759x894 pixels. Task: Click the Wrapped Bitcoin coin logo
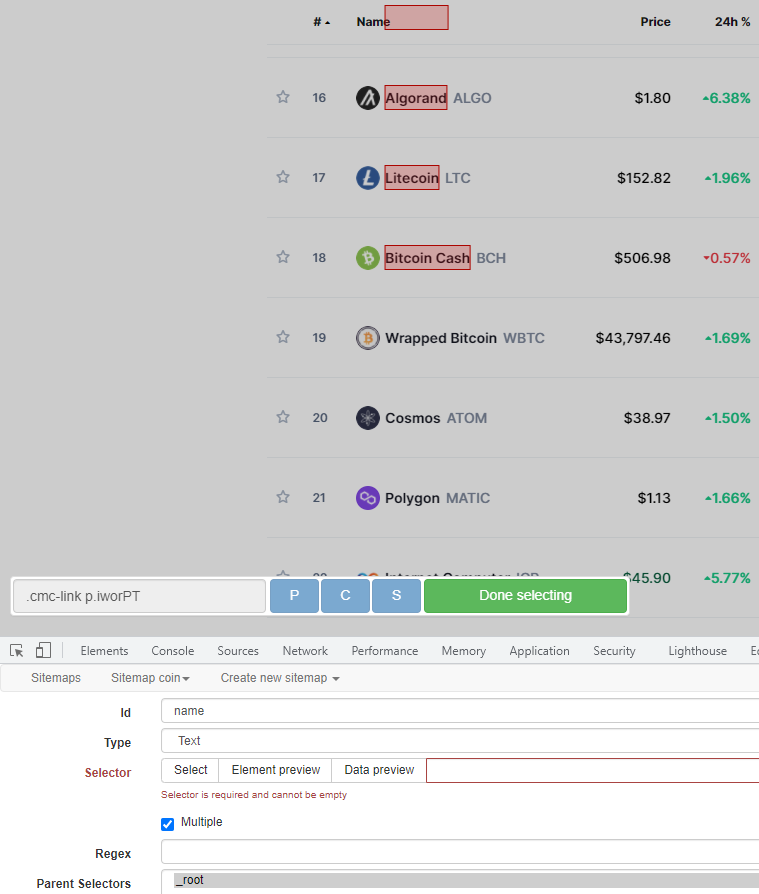click(368, 338)
